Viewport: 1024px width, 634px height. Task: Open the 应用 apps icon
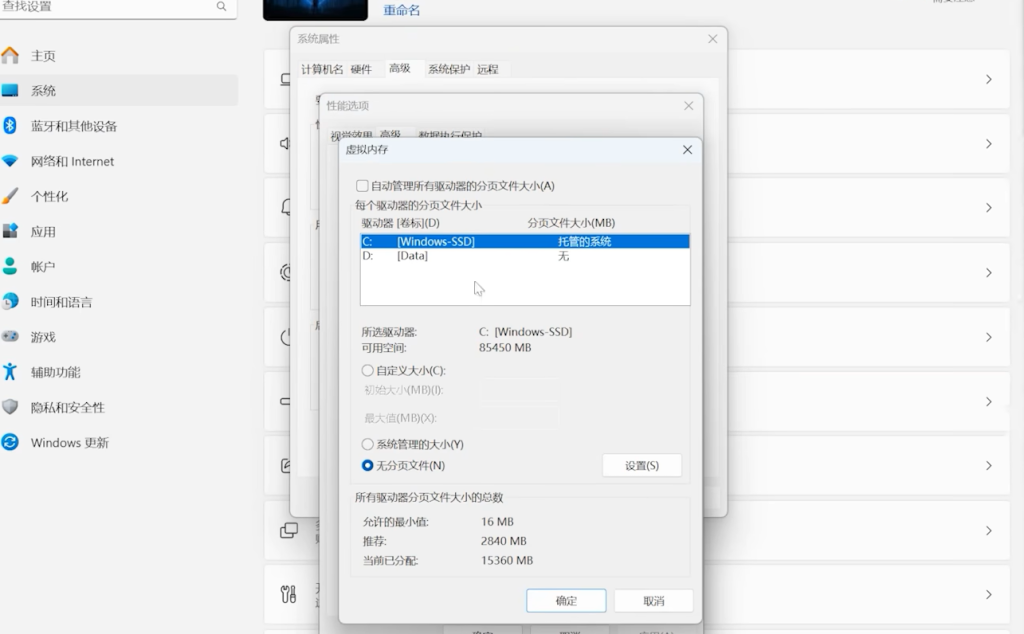point(11,231)
